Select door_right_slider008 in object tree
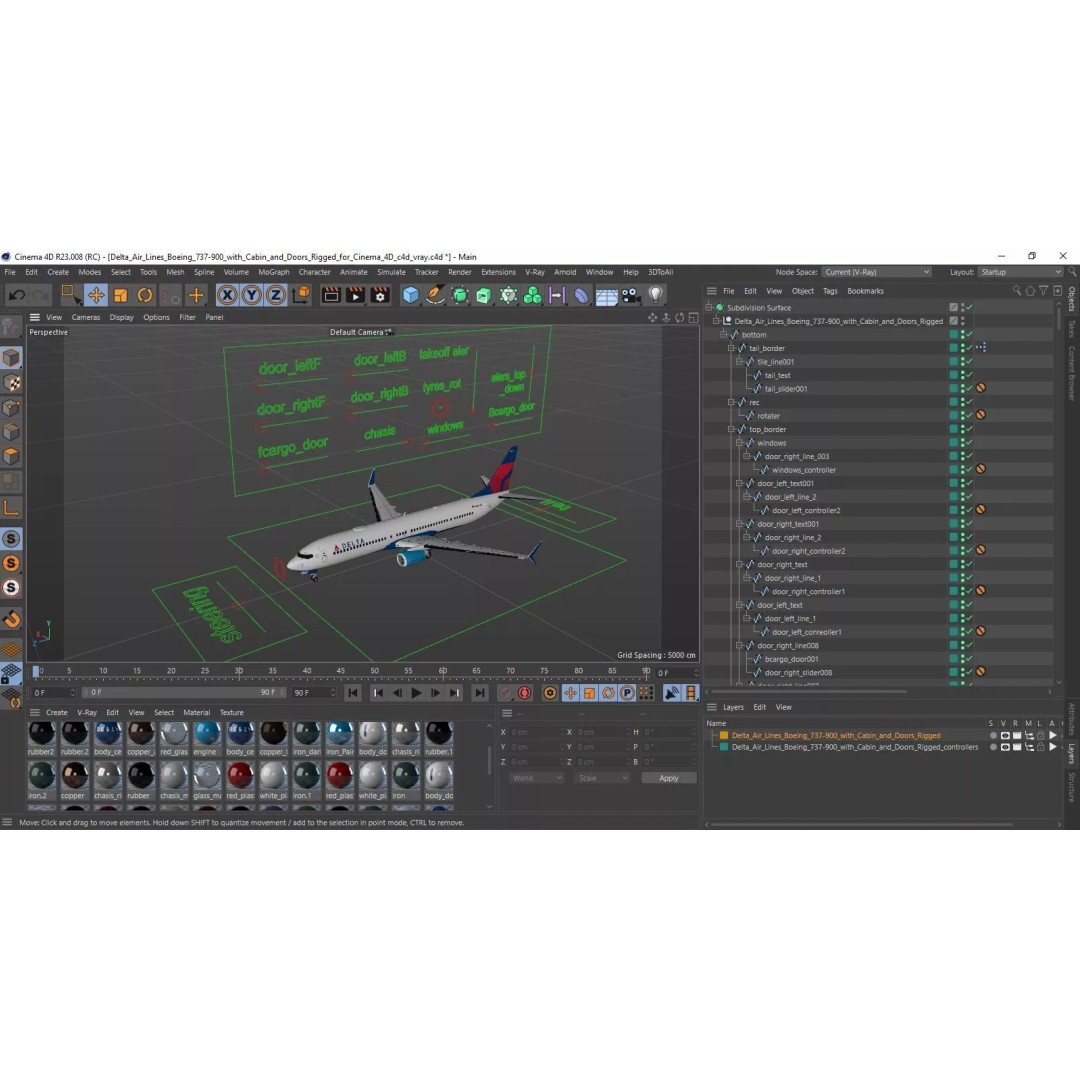This screenshot has width=1080, height=1080. (x=798, y=673)
